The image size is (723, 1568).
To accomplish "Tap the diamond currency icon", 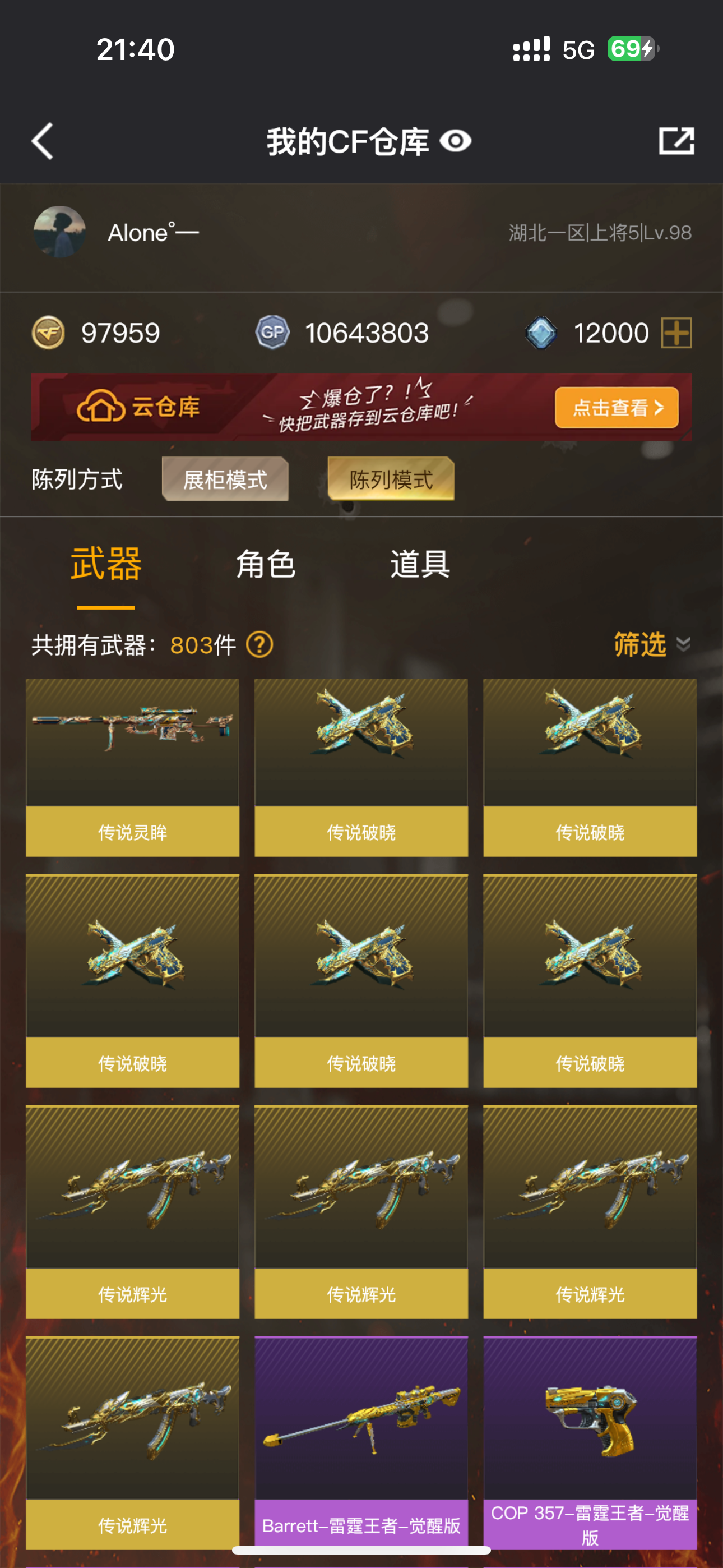I will point(541,333).
